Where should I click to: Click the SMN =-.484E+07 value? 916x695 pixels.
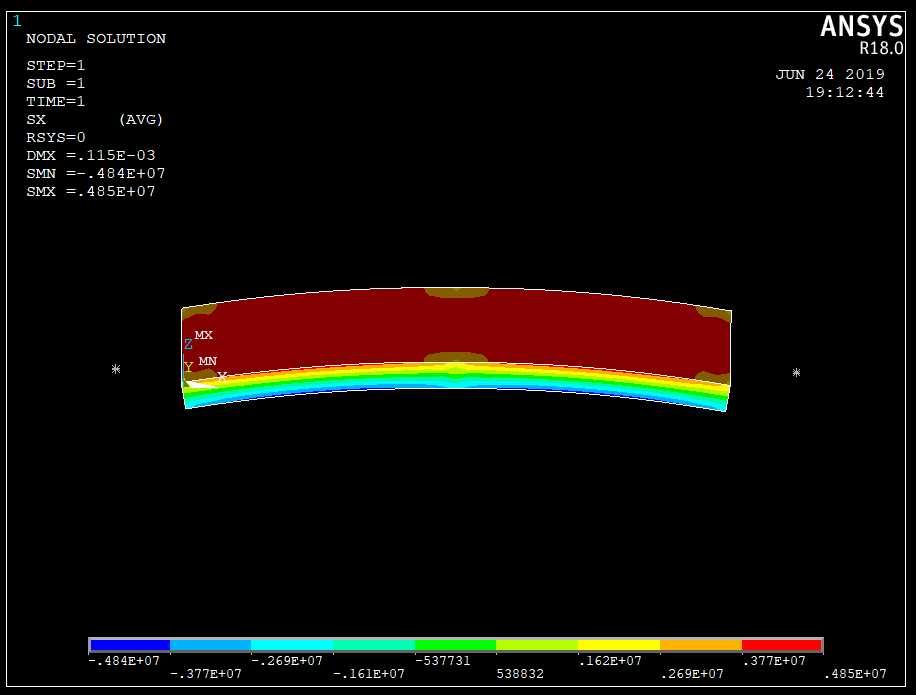96,173
